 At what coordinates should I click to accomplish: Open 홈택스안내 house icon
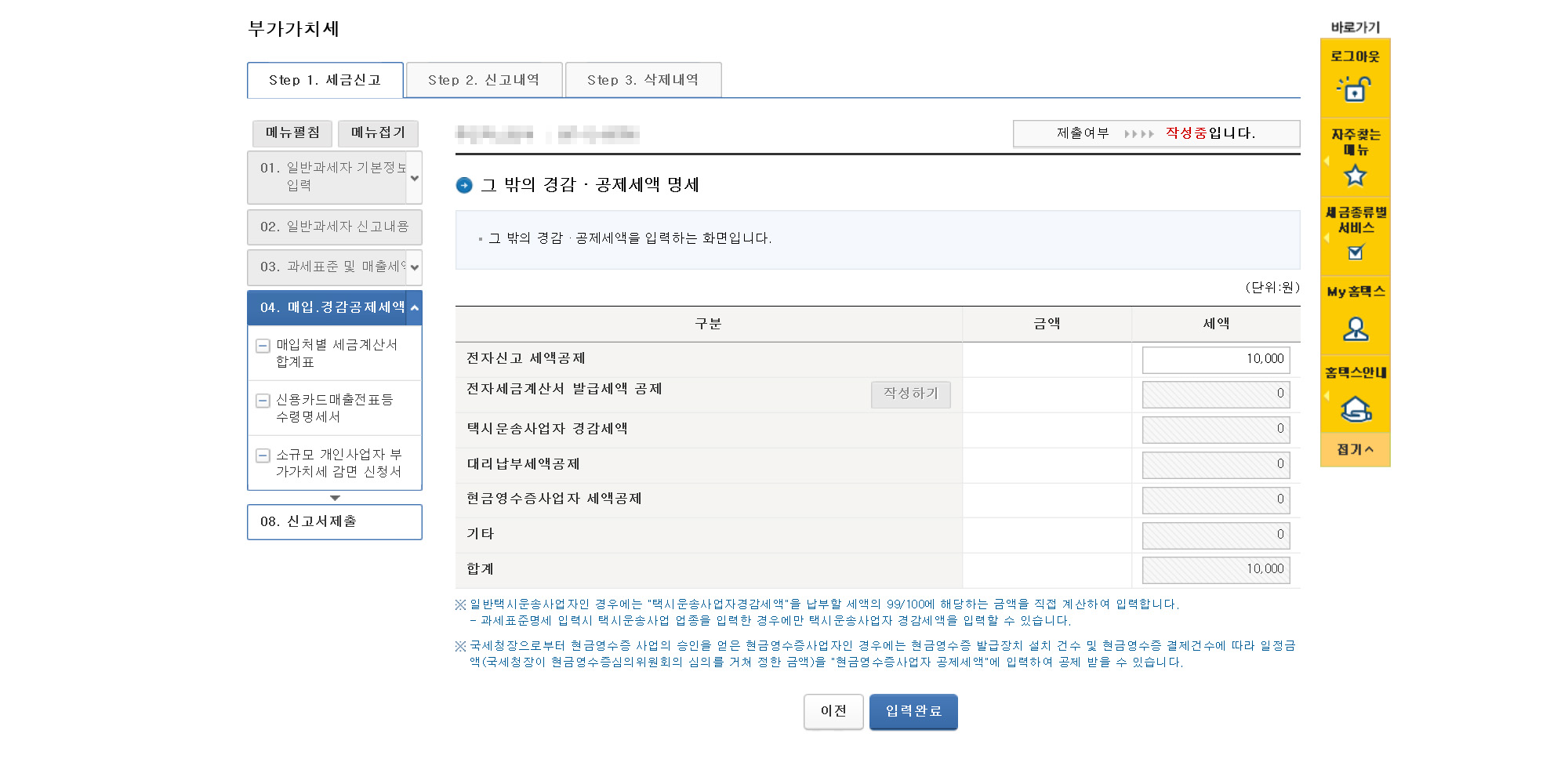[x=1356, y=408]
